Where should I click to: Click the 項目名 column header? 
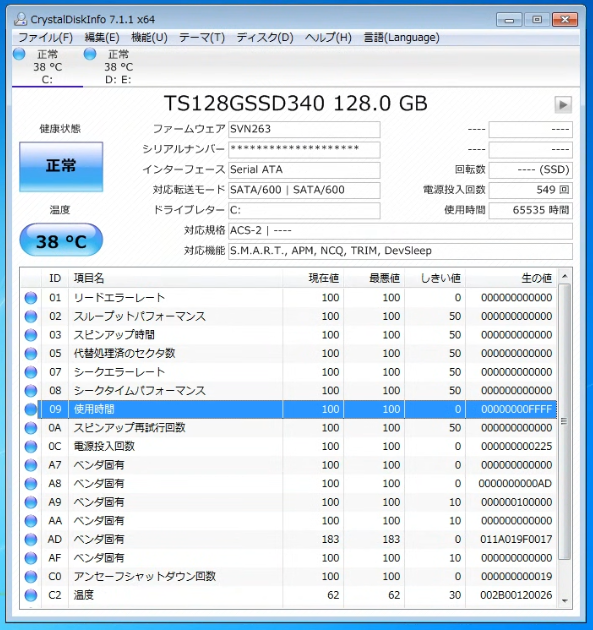(176, 278)
